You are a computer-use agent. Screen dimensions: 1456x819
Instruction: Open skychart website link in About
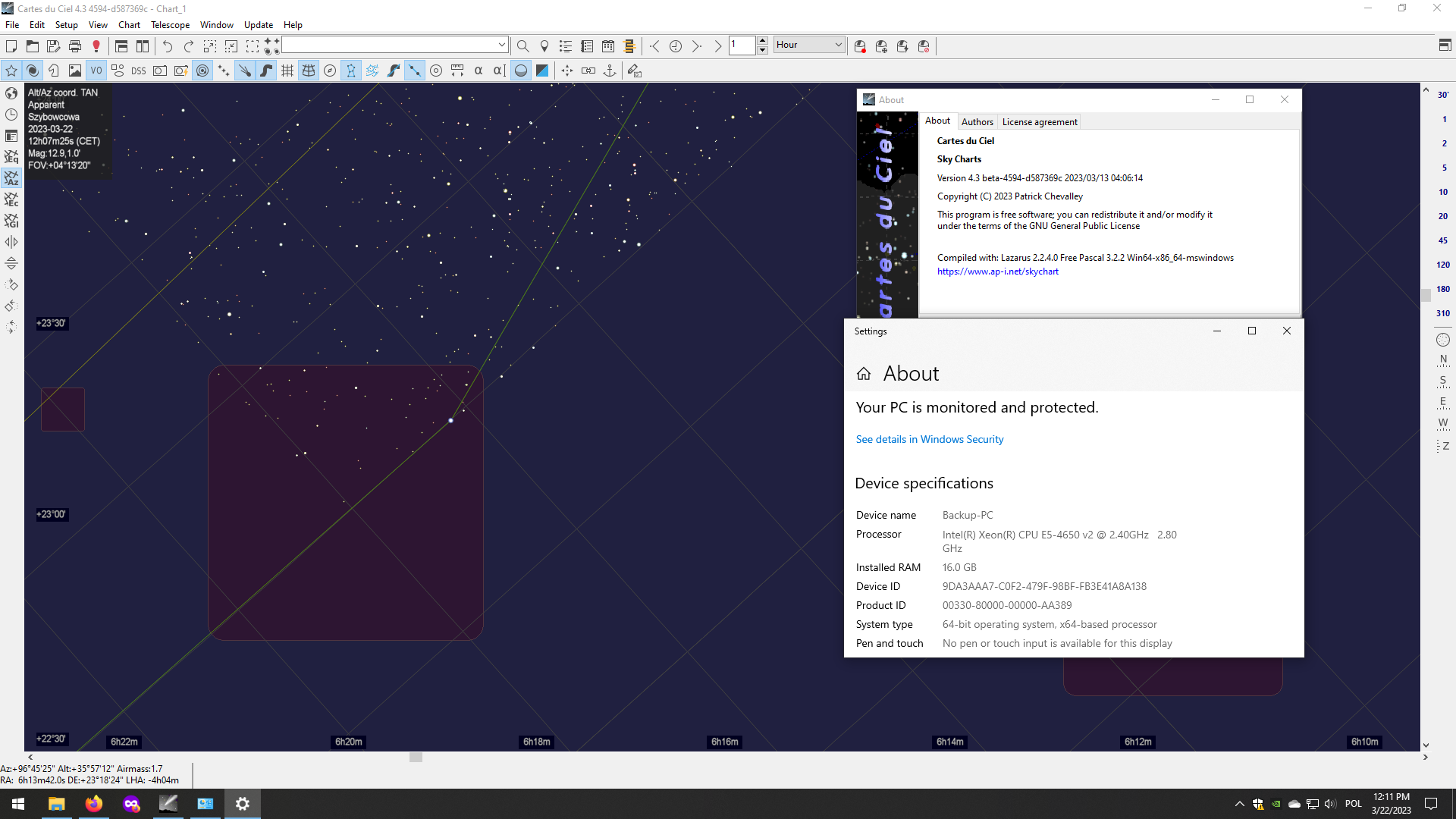click(x=997, y=271)
